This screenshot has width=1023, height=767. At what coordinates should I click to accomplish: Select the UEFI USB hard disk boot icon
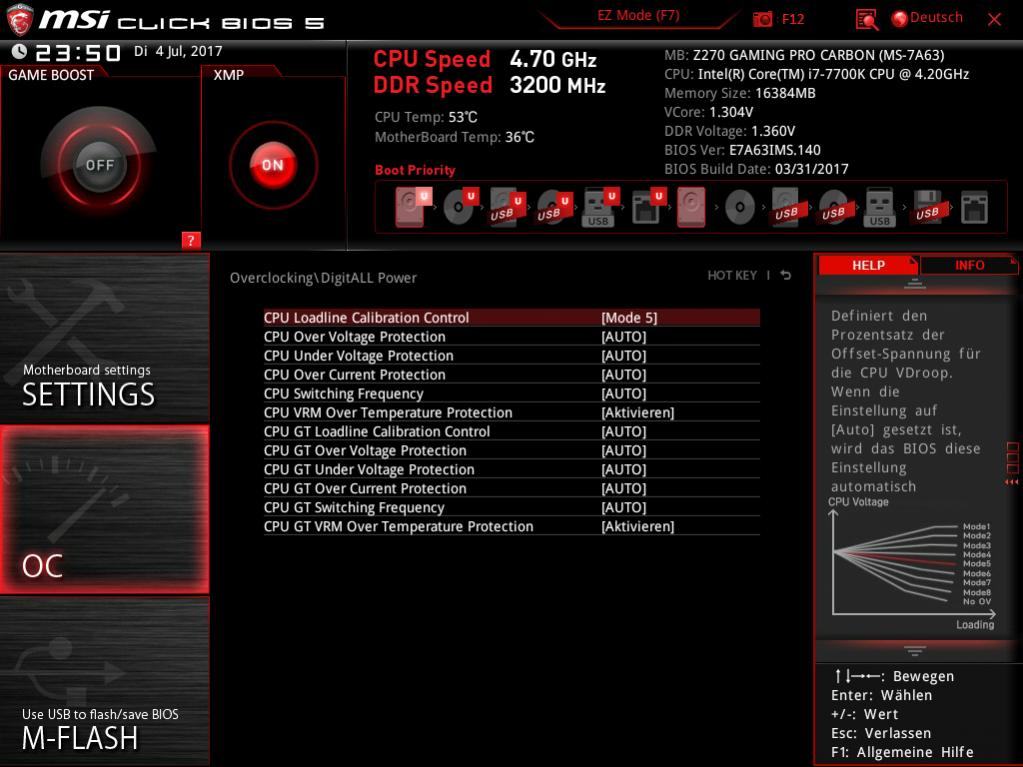coord(507,207)
